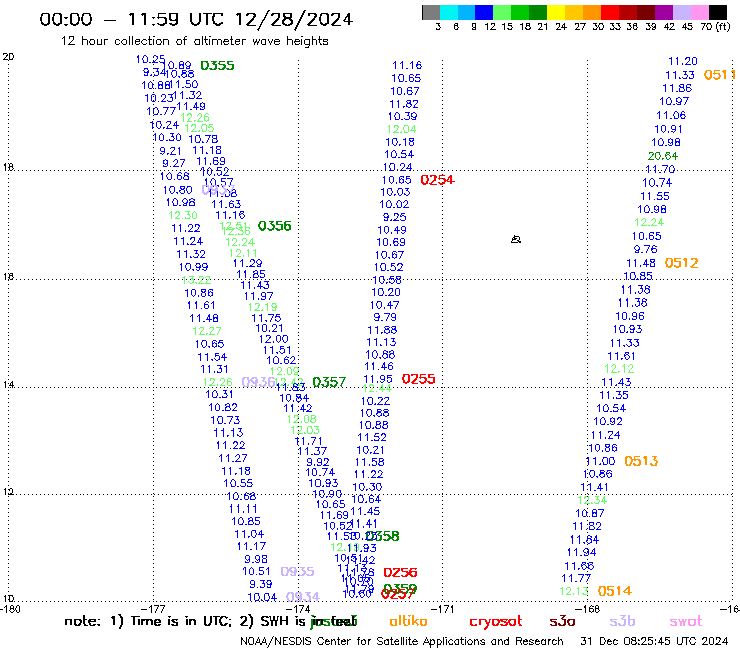Click the bright red swatch in the color scale

(610, 12)
